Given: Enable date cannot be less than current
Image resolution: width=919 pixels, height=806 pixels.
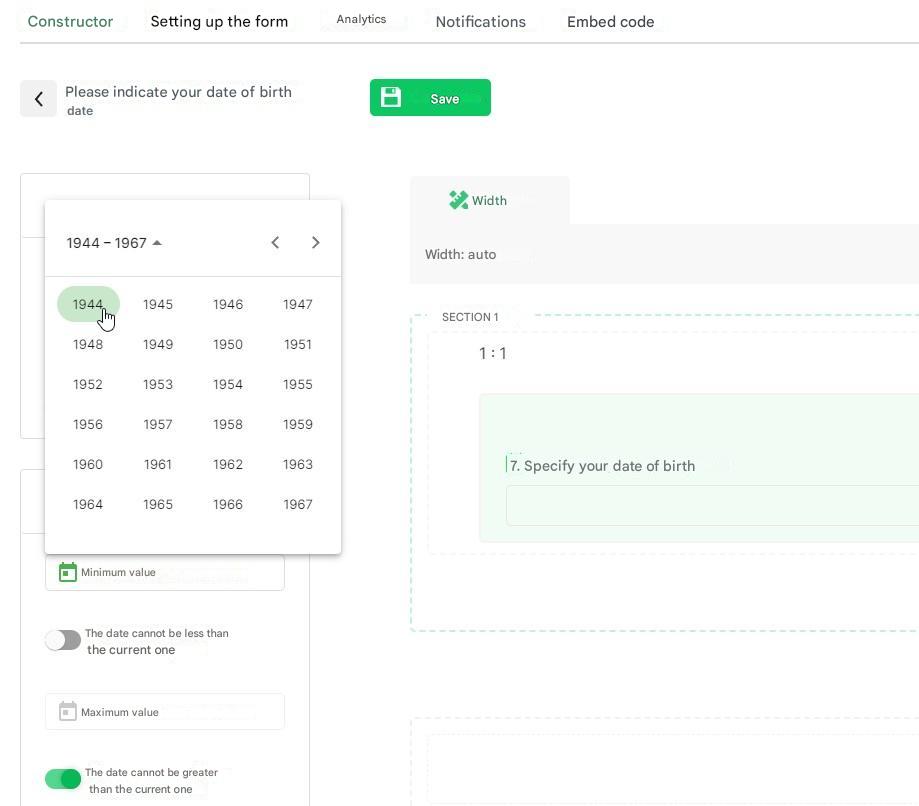Looking at the screenshot, I should pyautogui.click(x=63, y=641).
